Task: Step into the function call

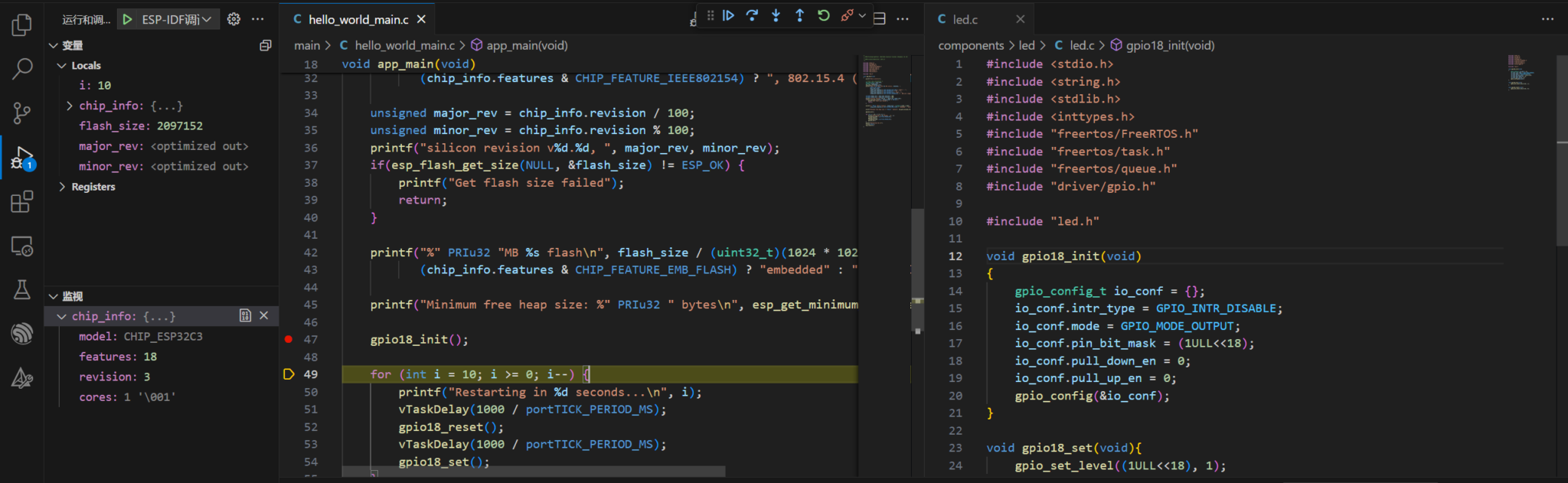Action: click(776, 15)
